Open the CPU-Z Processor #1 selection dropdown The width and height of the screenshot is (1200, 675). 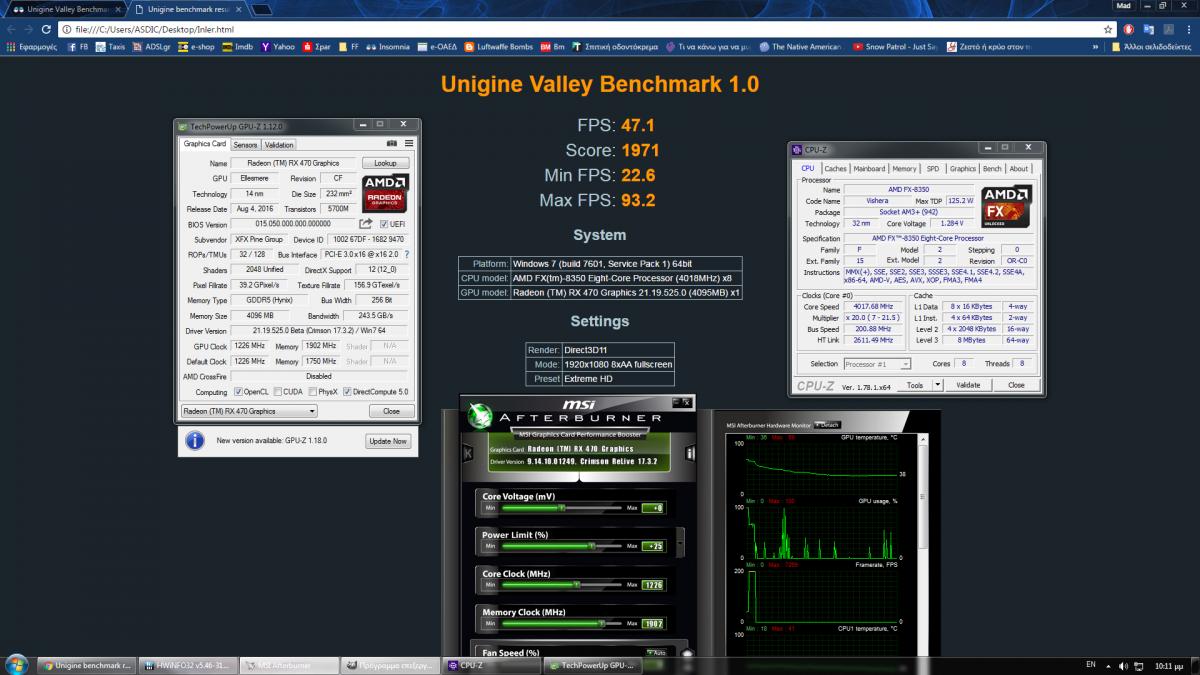[877, 364]
